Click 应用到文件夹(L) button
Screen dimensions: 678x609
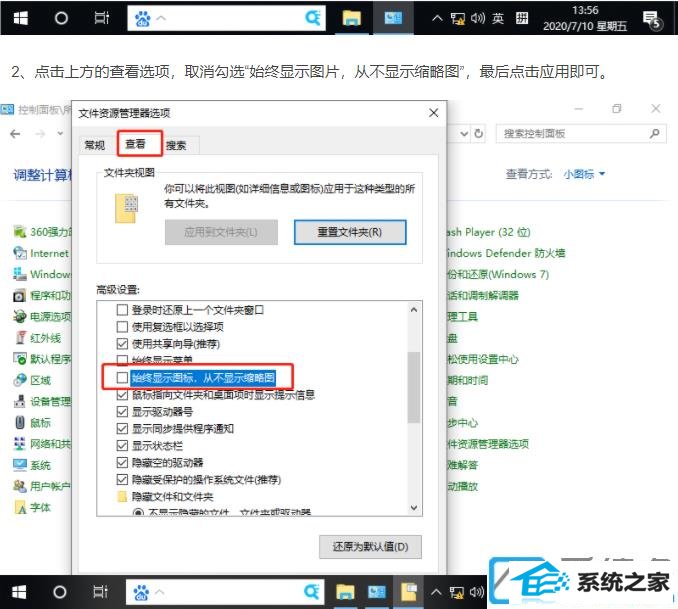(x=221, y=232)
